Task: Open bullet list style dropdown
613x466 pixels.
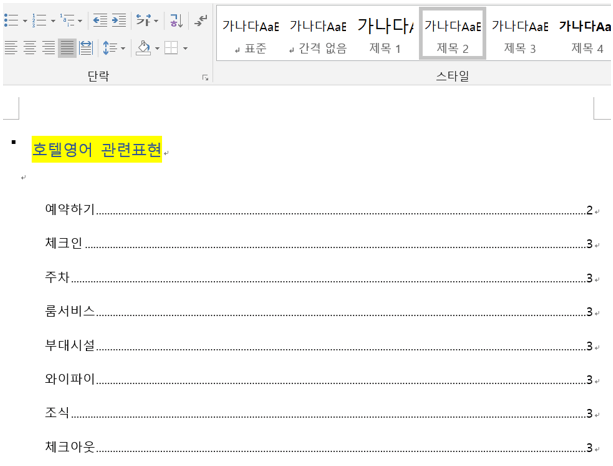Action: [25, 21]
